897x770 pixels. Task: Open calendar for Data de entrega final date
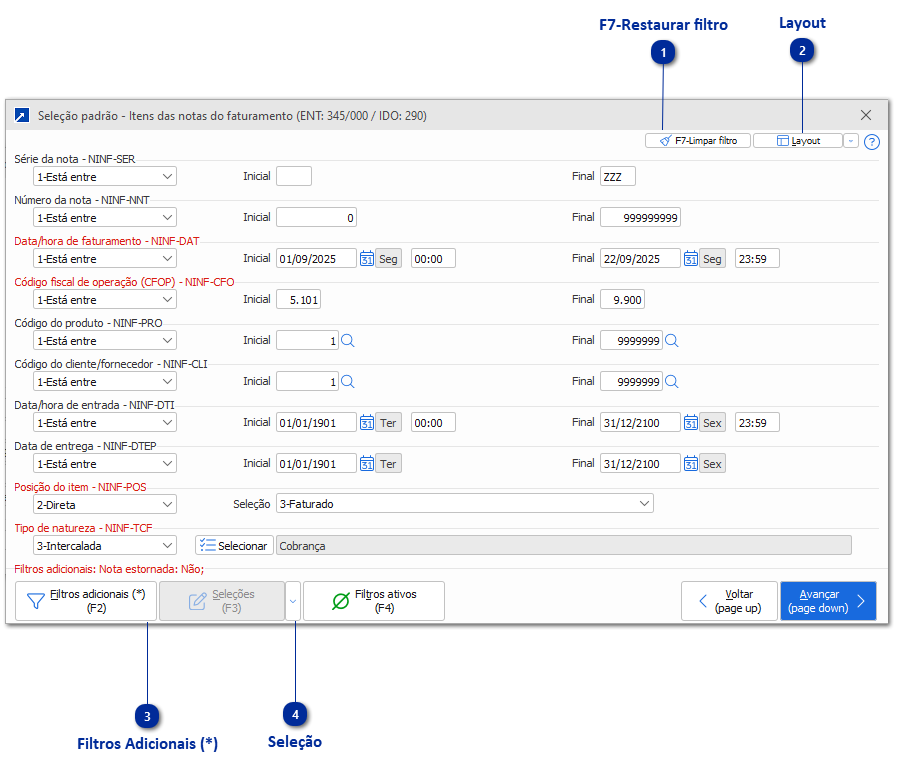[x=690, y=463]
